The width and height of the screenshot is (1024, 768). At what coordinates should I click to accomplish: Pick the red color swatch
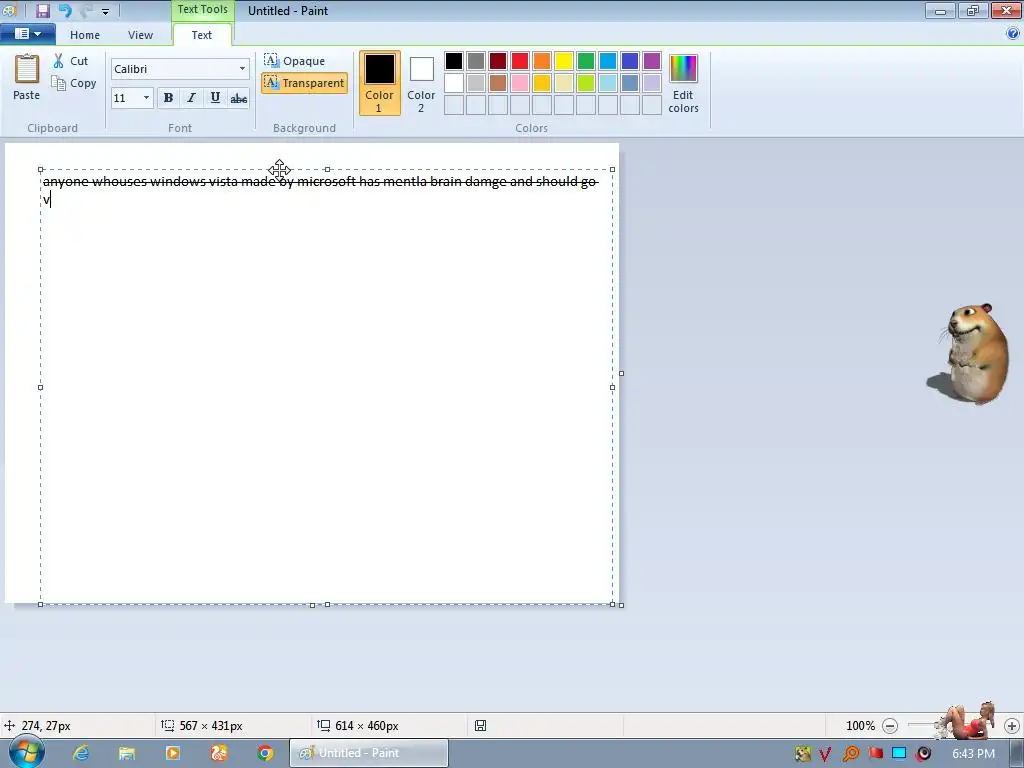(520, 61)
